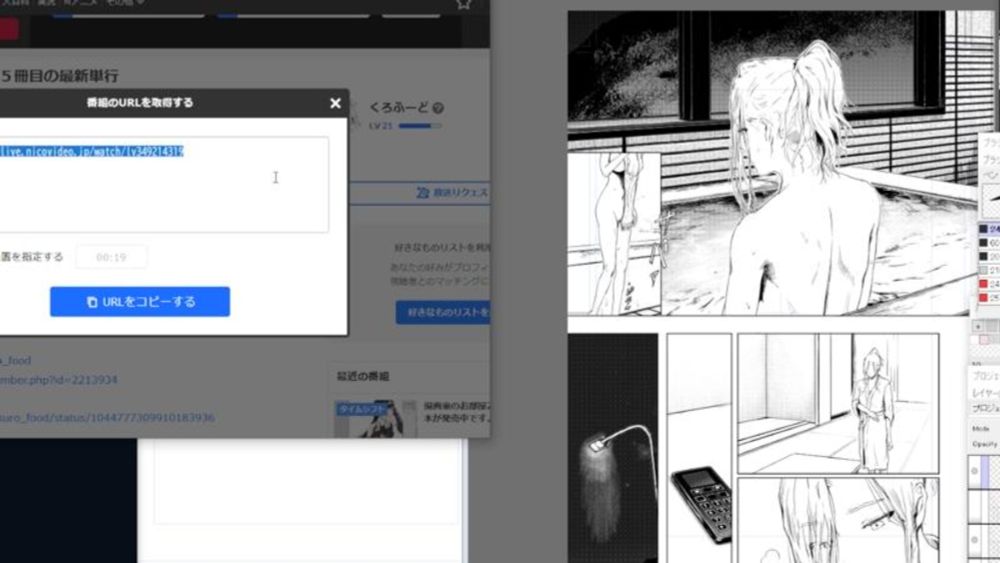This screenshot has height=563, width=1000.
Task: Click the help icon next to くろふーど
Action: pyautogui.click(x=438, y=108)
